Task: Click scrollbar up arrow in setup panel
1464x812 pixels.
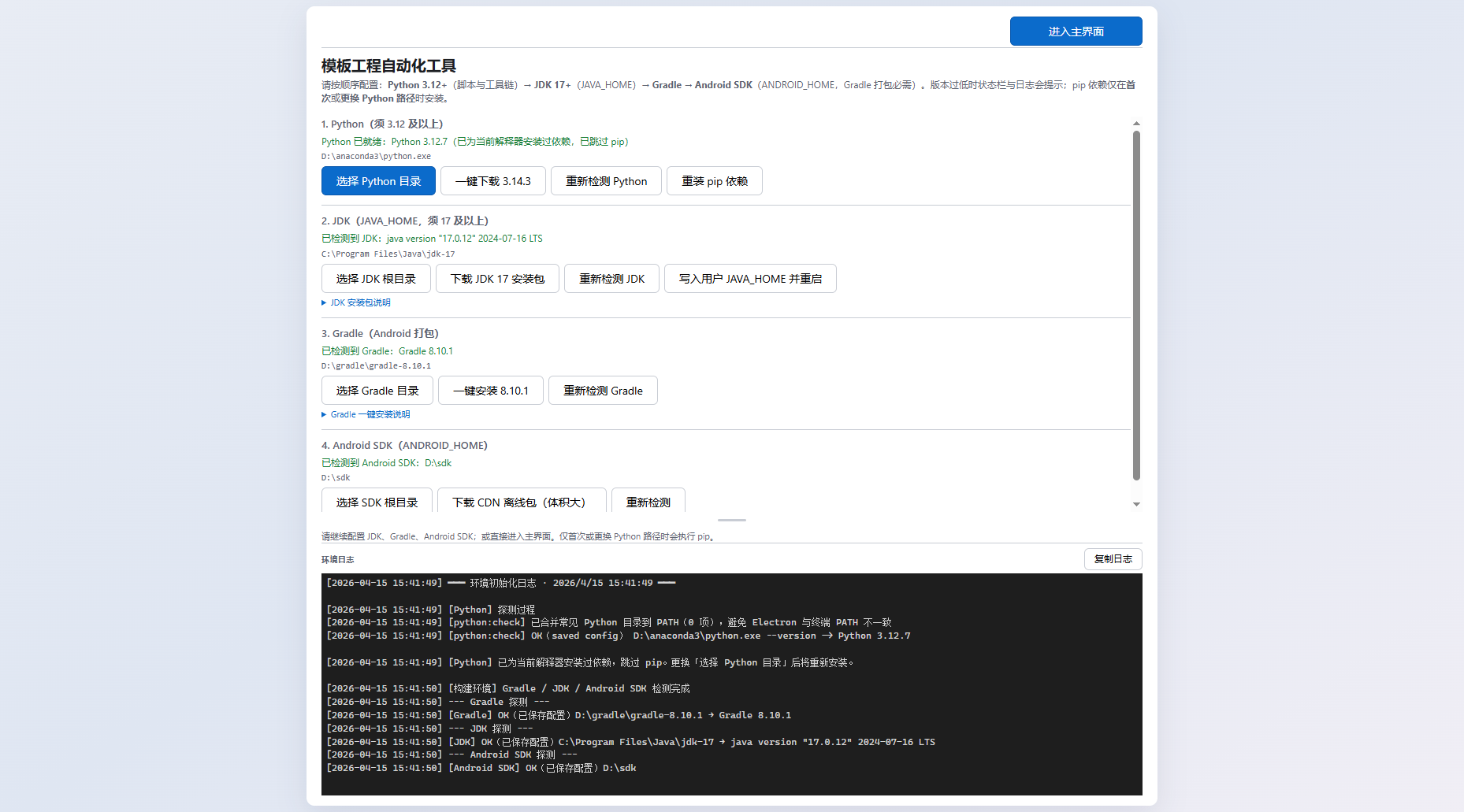Action: (x=1136, y=124)
